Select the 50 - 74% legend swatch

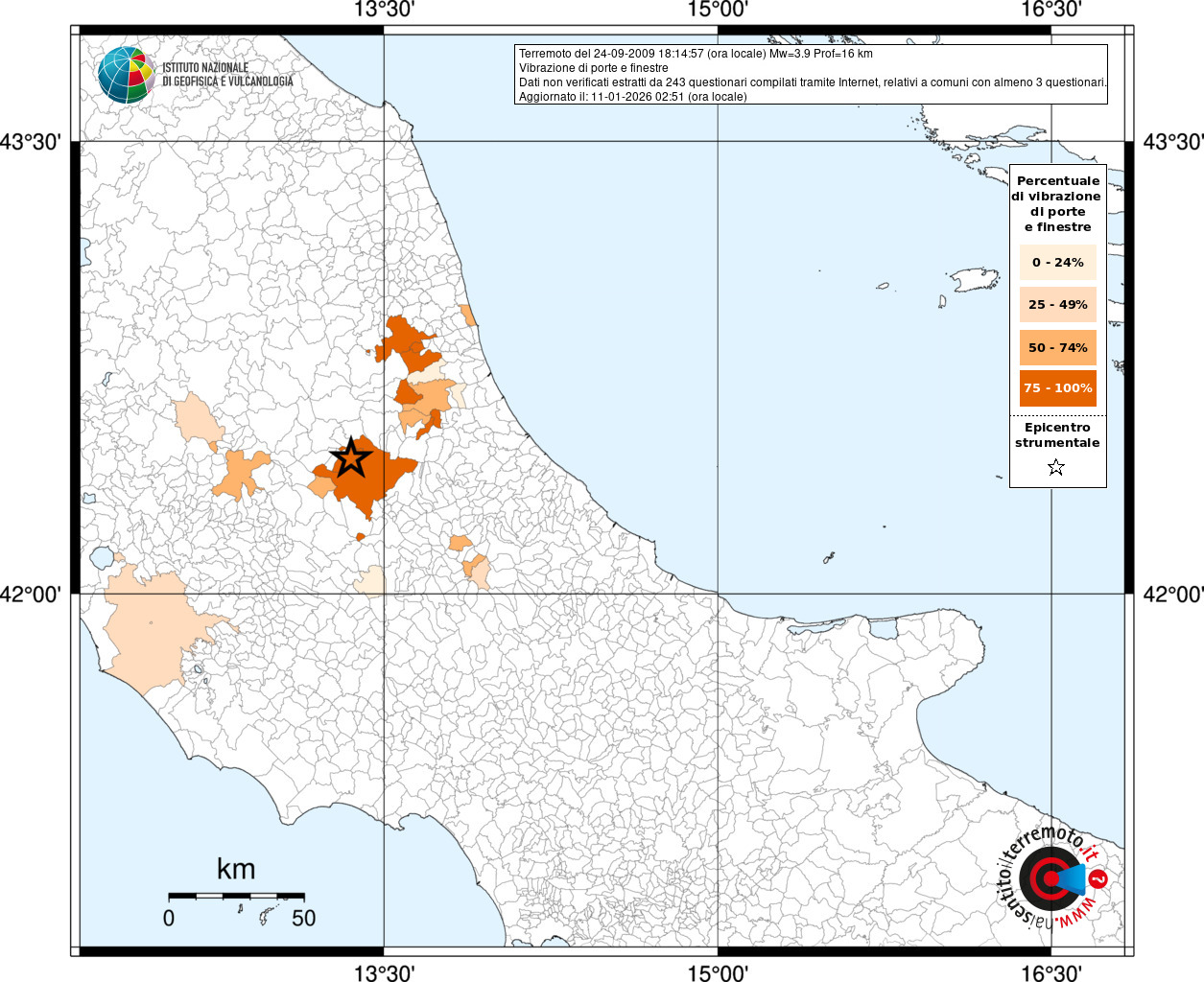[x=1057, y=347]
